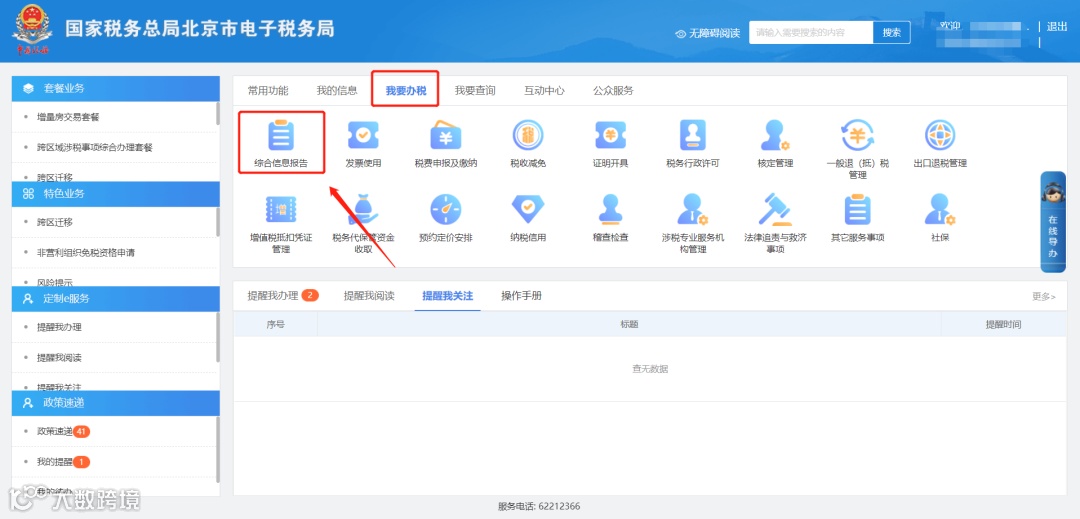Click the tax bureau emblem logo
Viewport: 1080px width, 519px height.
point(32,29)
